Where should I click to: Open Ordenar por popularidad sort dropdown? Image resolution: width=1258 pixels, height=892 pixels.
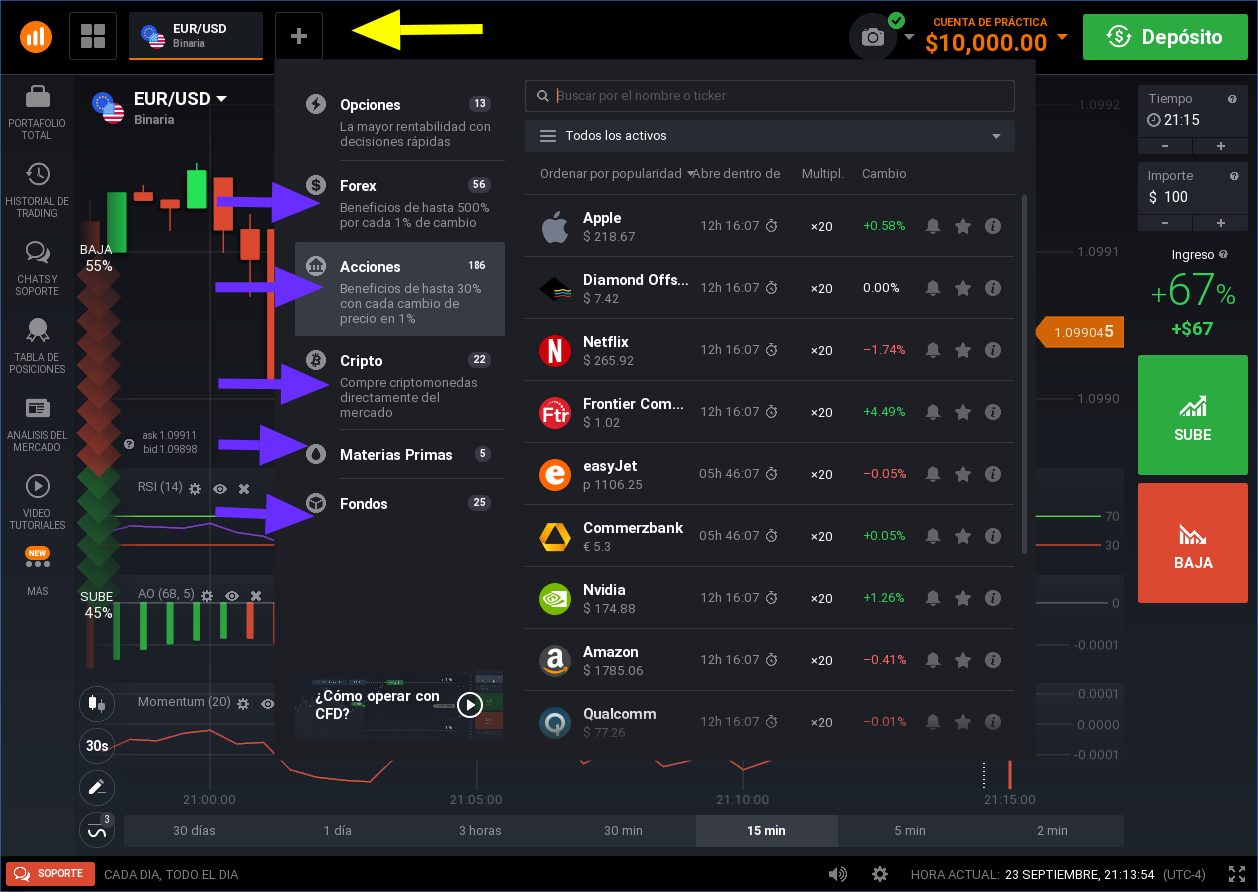[617, 174]
